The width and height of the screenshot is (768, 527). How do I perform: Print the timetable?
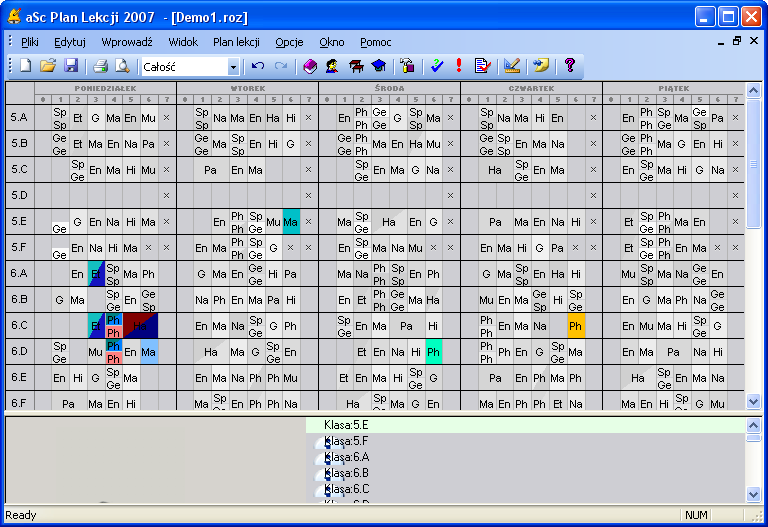pyautogui.click(x=100, y=66)
